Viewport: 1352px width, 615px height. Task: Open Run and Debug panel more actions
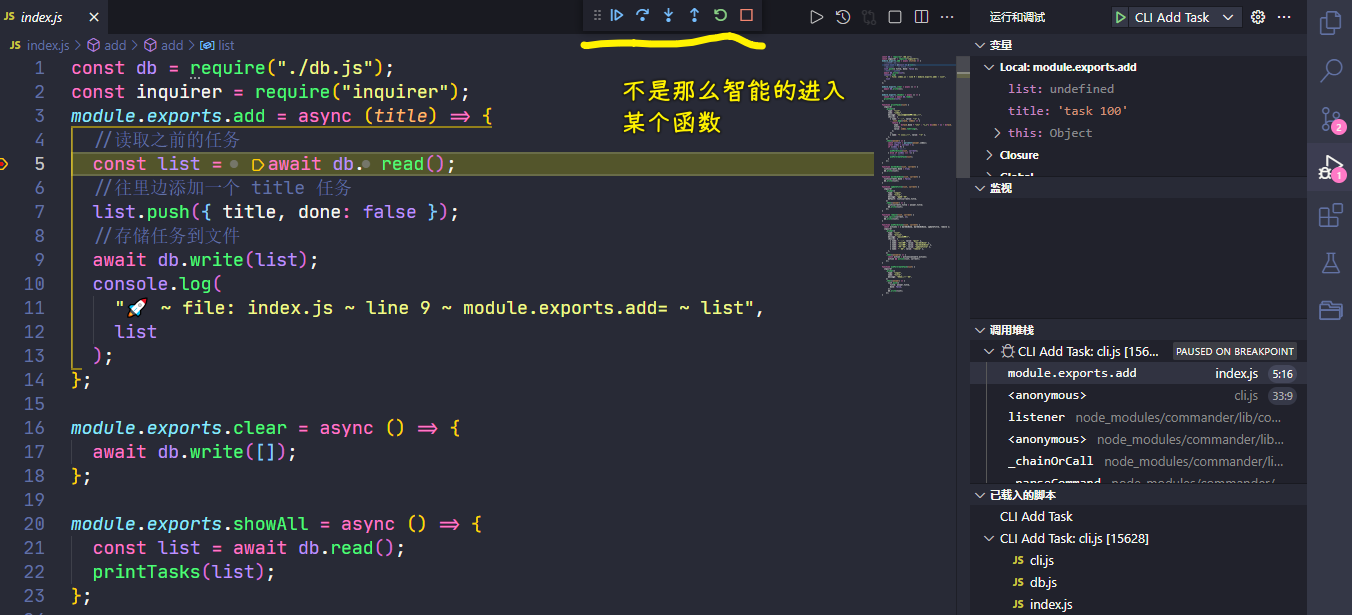(x=1285, y=17)
